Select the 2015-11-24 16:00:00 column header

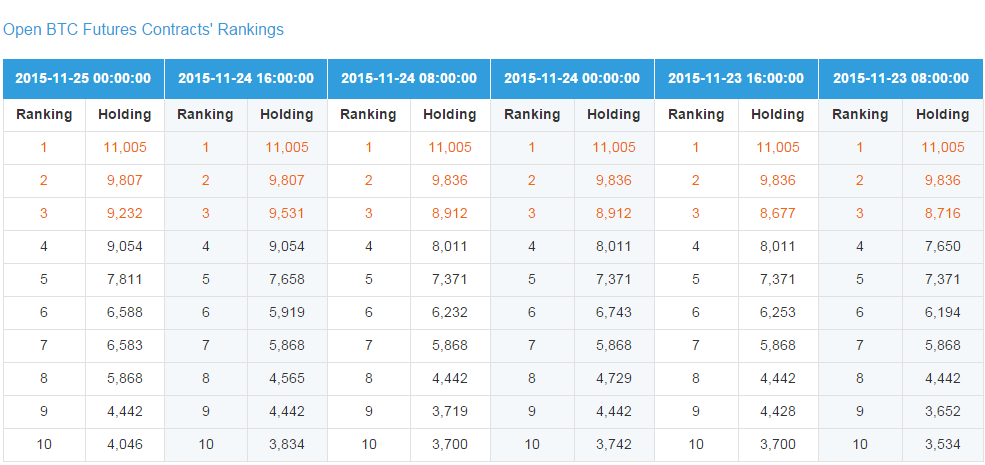click(246, 79)
